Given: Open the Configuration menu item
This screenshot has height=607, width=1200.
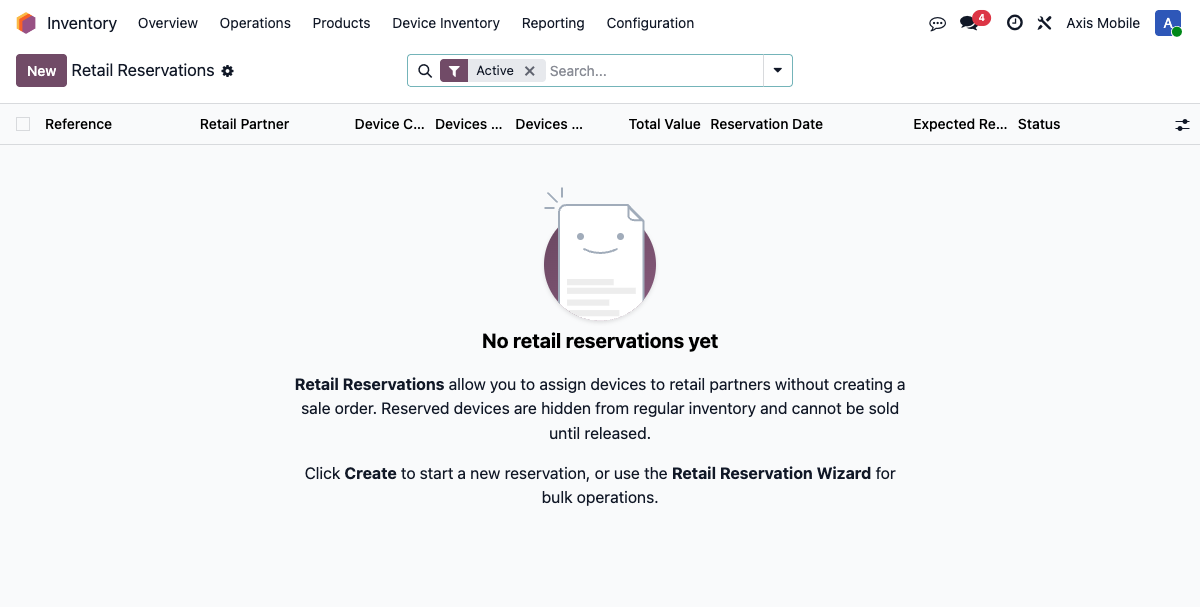Looking at the screenshot, I should point(650,23).
